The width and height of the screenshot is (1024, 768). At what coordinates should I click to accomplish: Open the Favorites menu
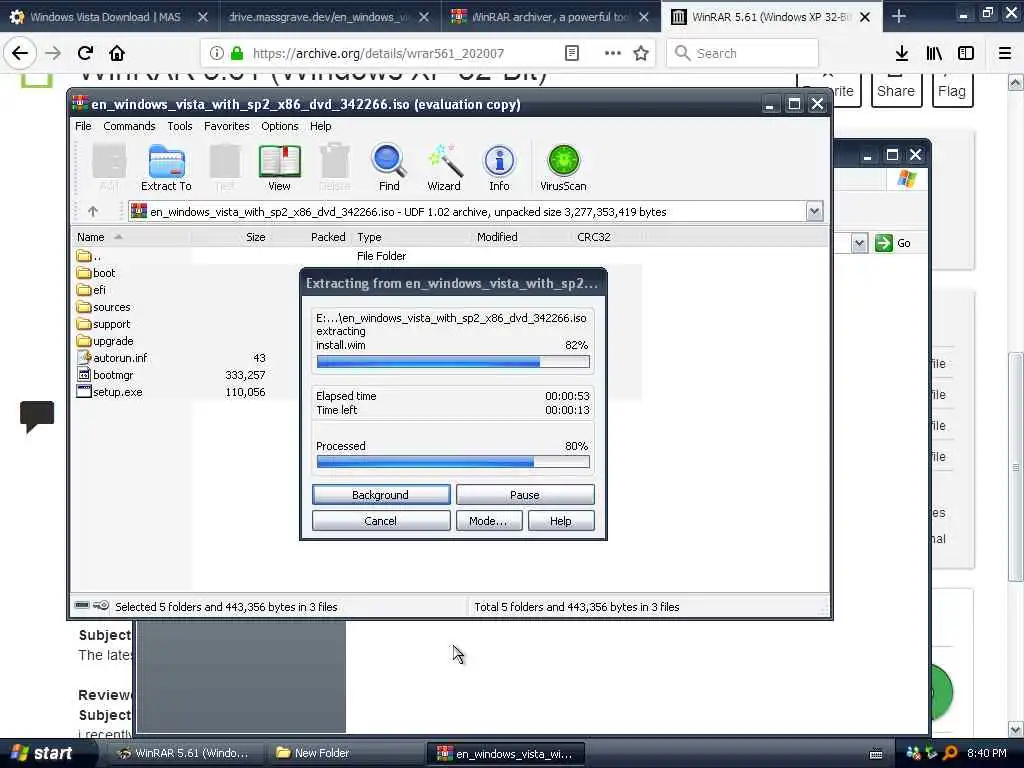[227, 126]
